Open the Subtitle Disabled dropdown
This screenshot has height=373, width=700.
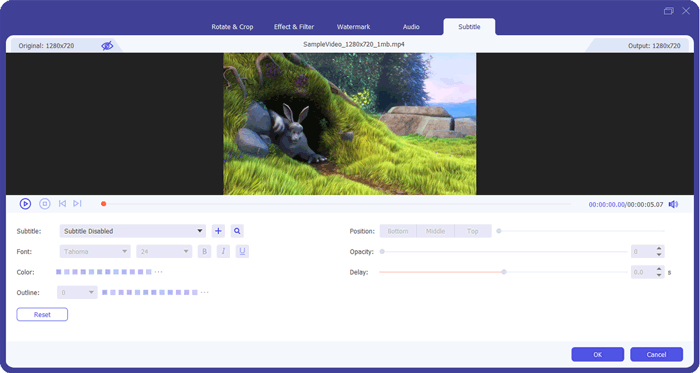(x=133, y=231)
